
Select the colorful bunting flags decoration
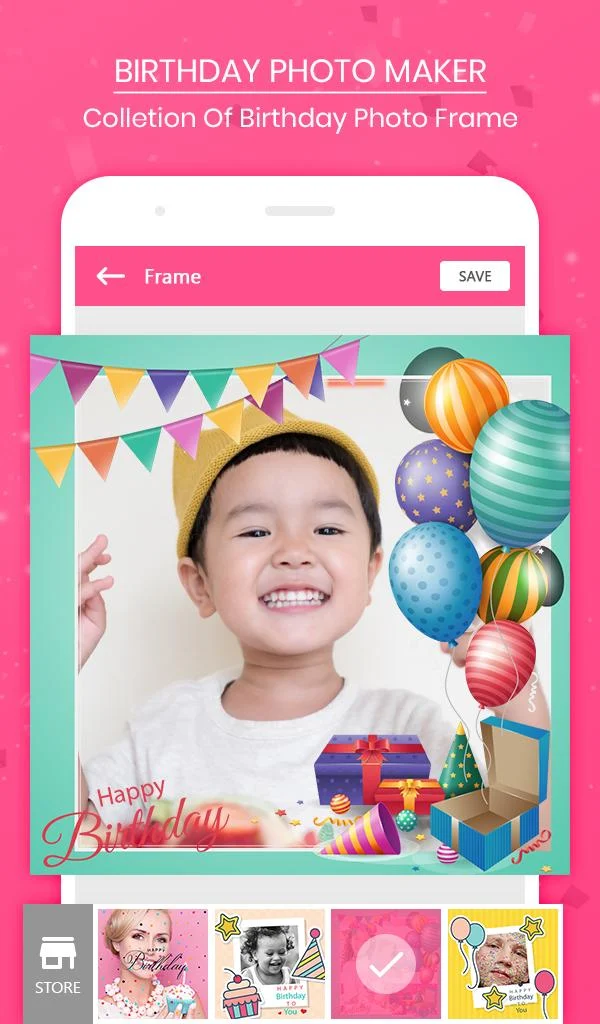pyautogui.click(x=196, y=405)
